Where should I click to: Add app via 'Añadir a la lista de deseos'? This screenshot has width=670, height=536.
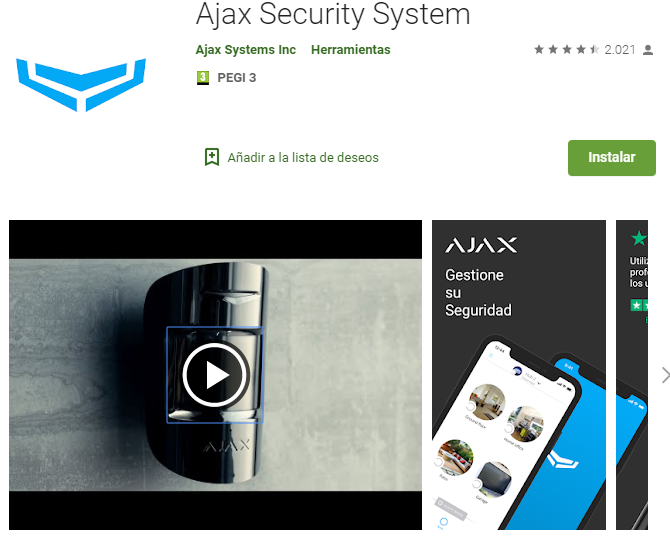point(303,158)
